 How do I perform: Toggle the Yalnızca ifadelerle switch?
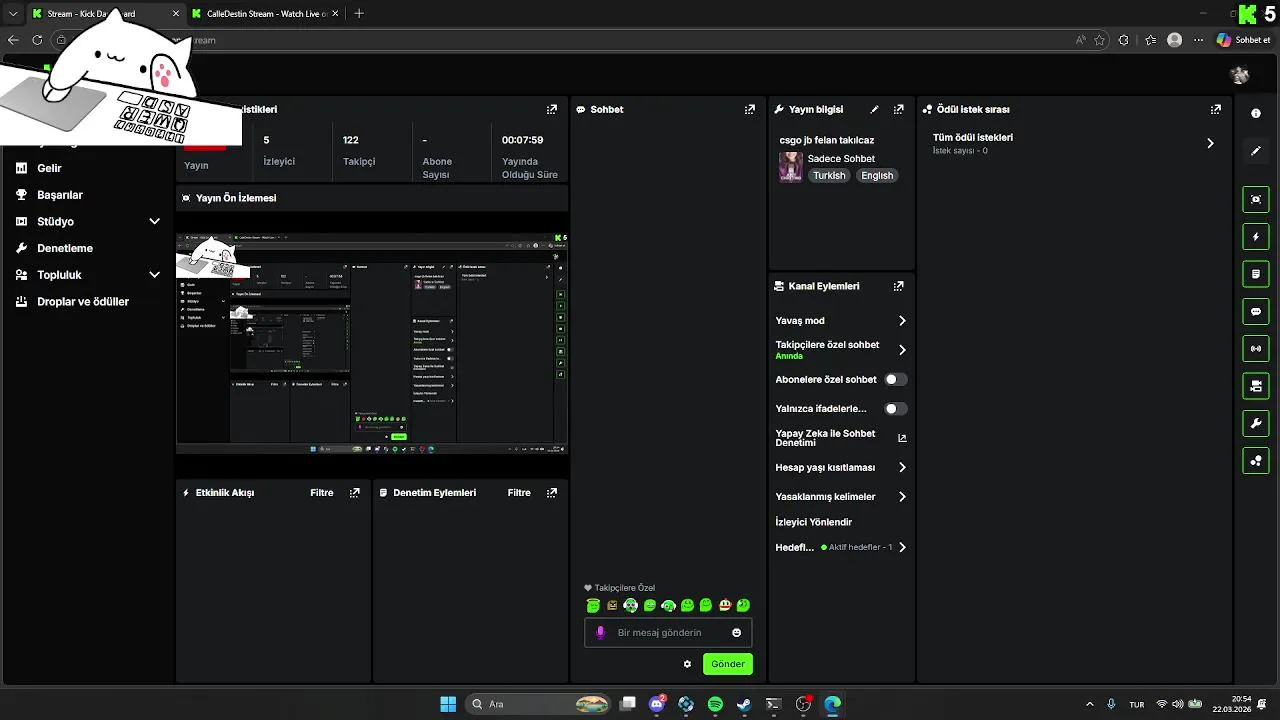896,408
